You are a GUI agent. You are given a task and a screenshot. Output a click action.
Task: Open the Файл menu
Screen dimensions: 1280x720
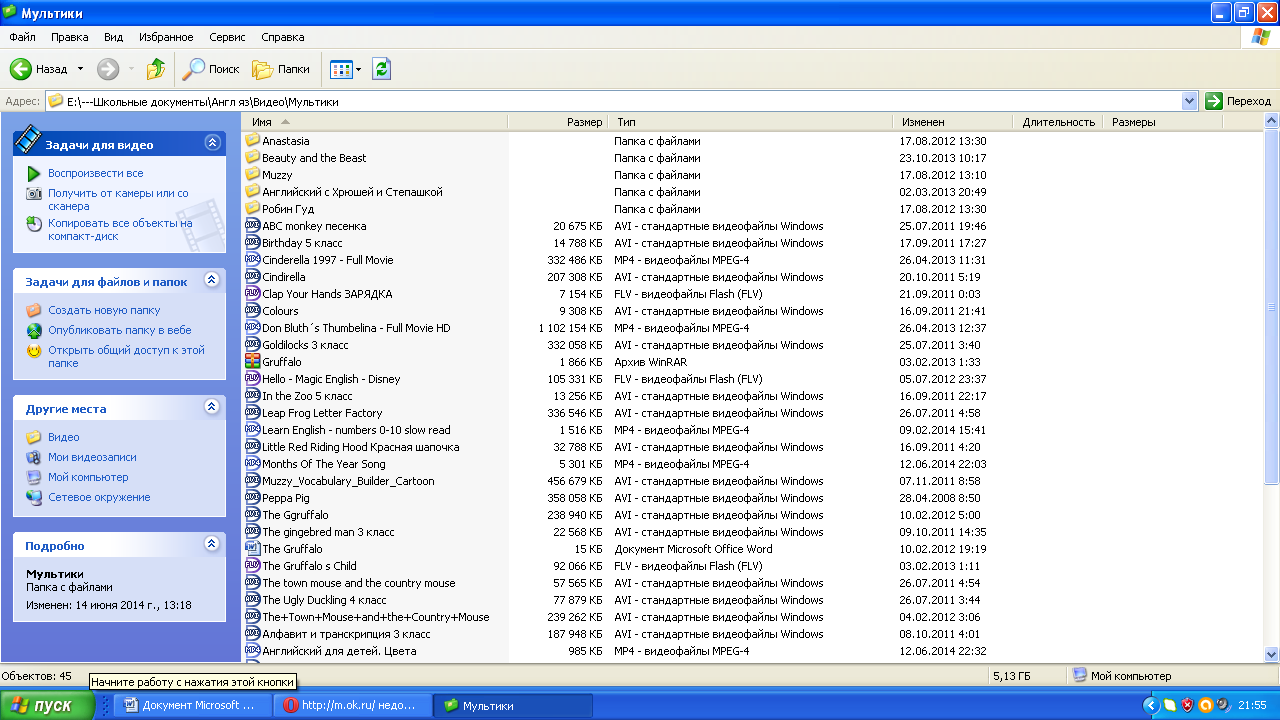click(22, 37)
